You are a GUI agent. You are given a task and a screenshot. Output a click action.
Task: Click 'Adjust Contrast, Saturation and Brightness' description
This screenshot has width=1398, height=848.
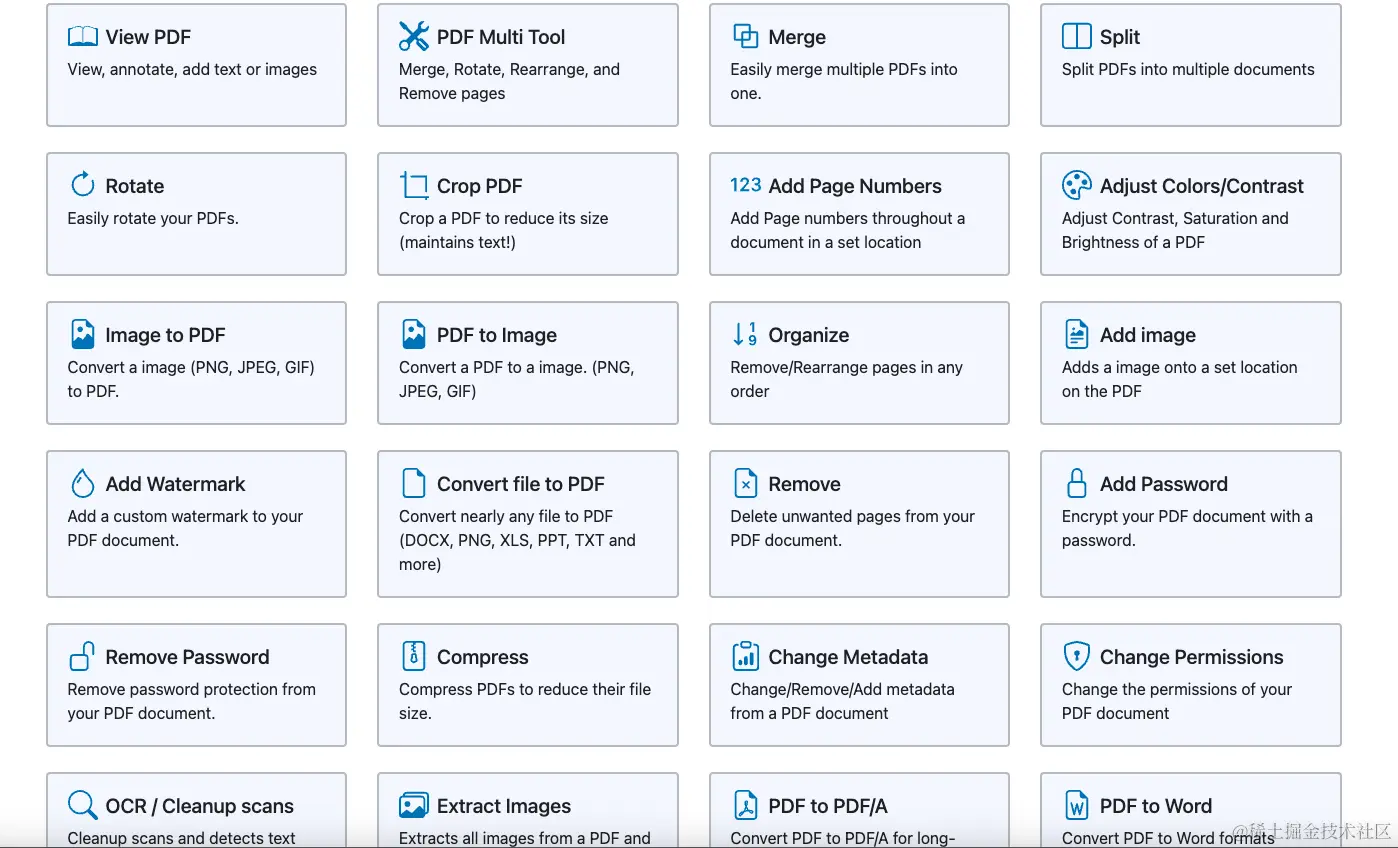[1175, 230]
